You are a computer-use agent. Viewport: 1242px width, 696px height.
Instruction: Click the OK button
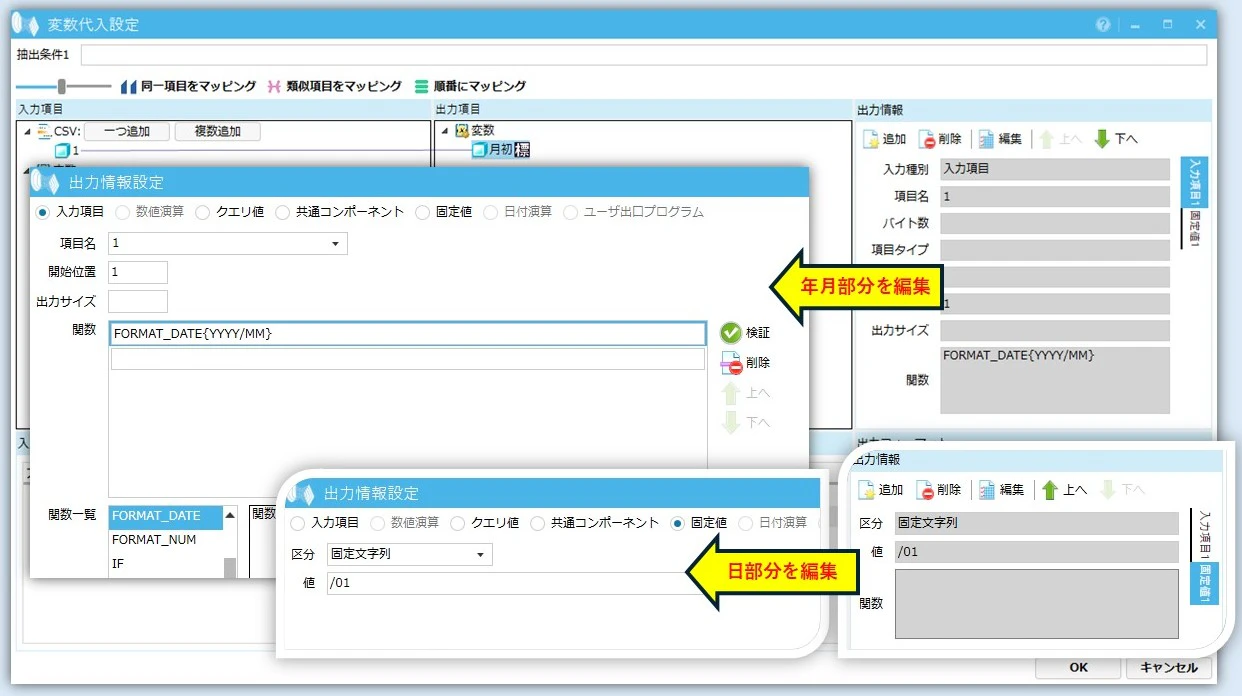coord(1078,667)
